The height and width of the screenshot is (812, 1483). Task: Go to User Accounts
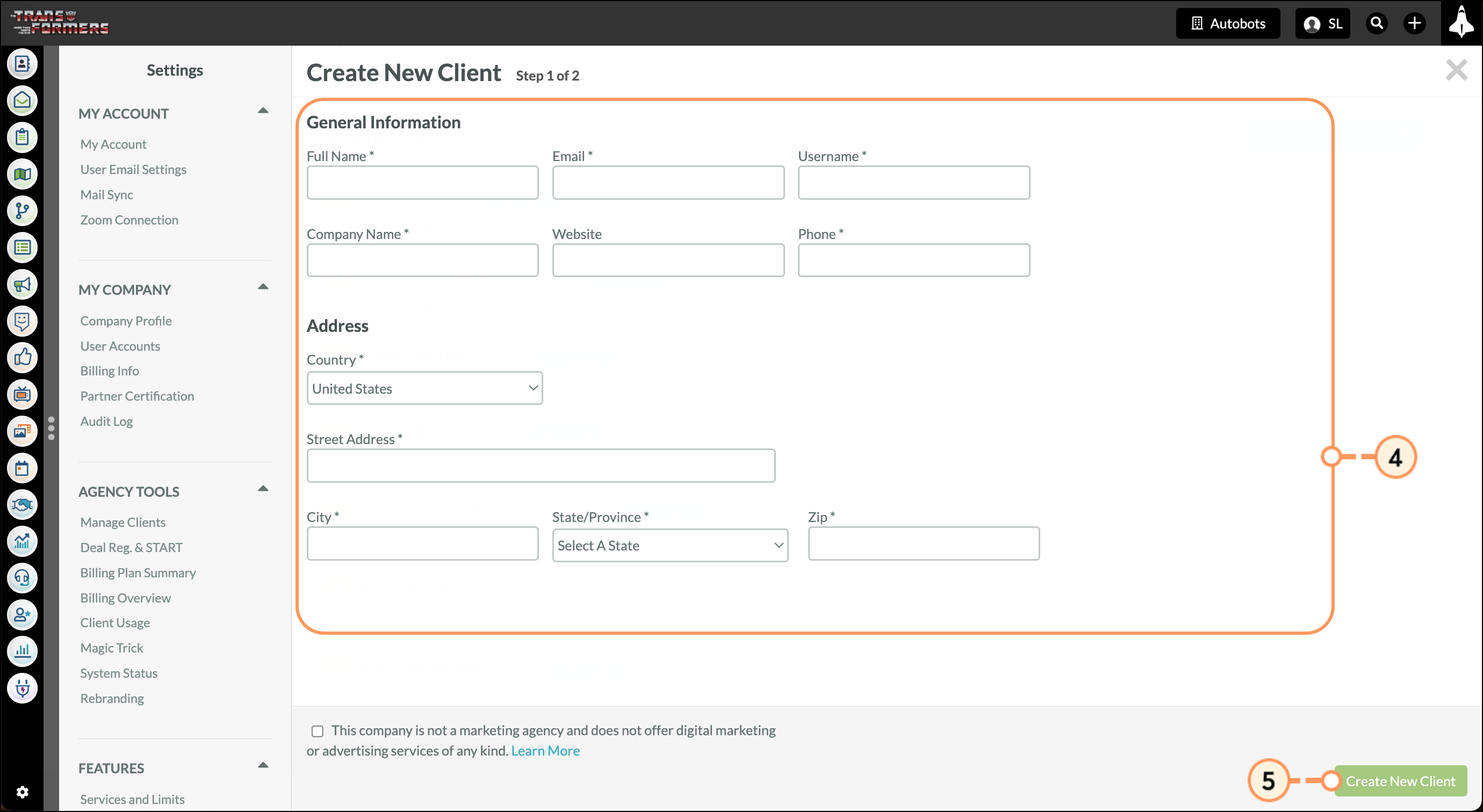tap(120, 346)
